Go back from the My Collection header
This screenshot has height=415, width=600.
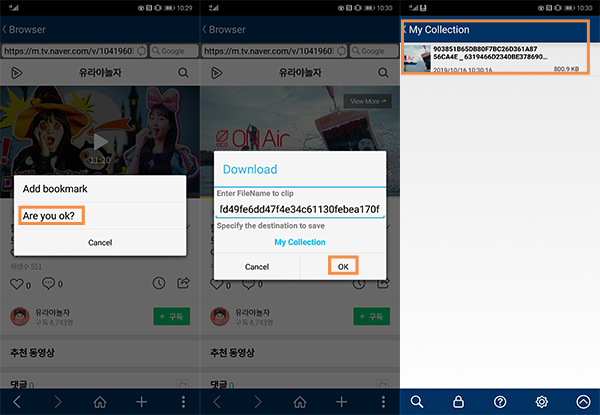click(x=405, y=29)
